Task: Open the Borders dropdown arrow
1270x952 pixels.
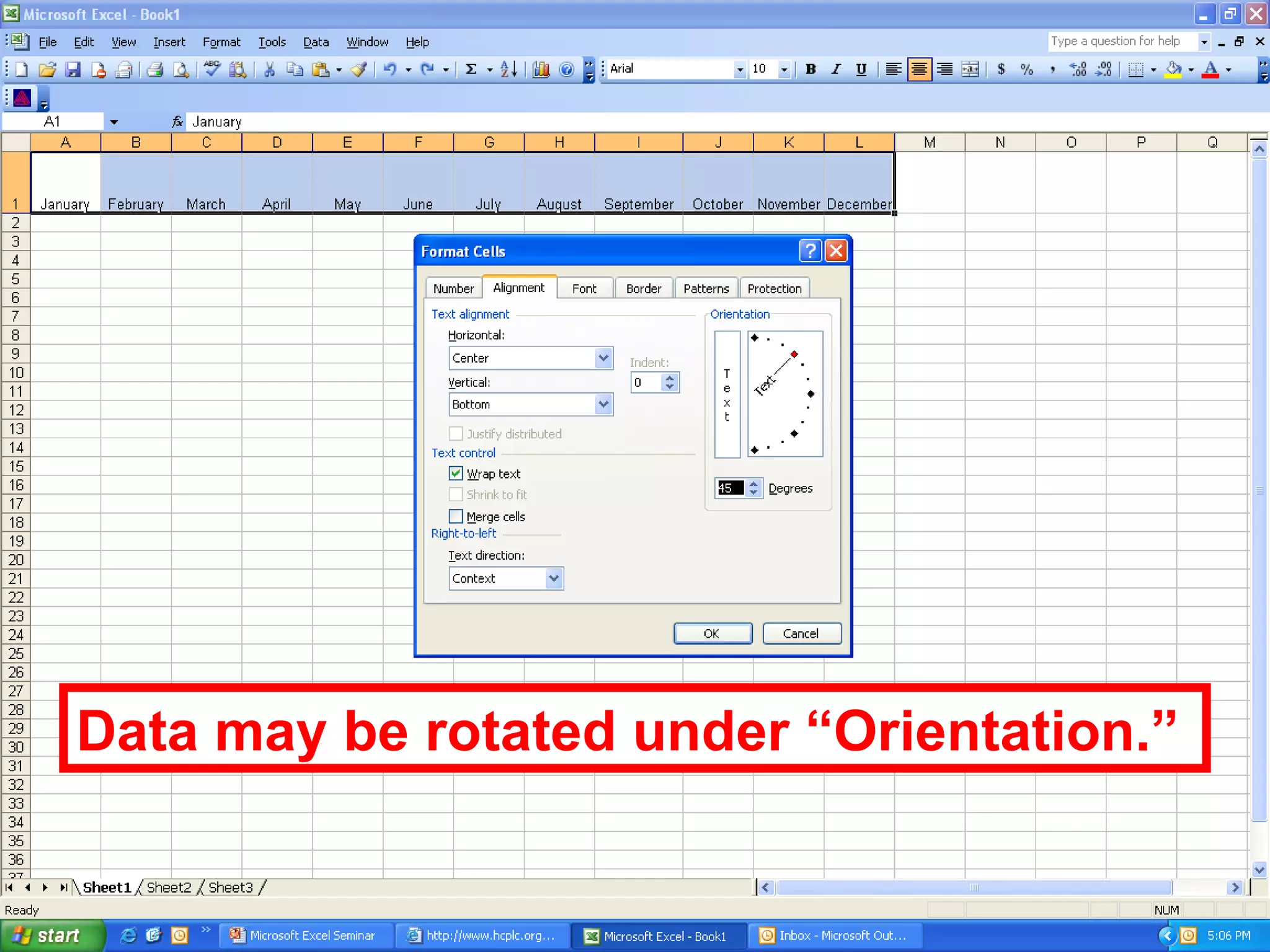Action: pos(1153,69)
